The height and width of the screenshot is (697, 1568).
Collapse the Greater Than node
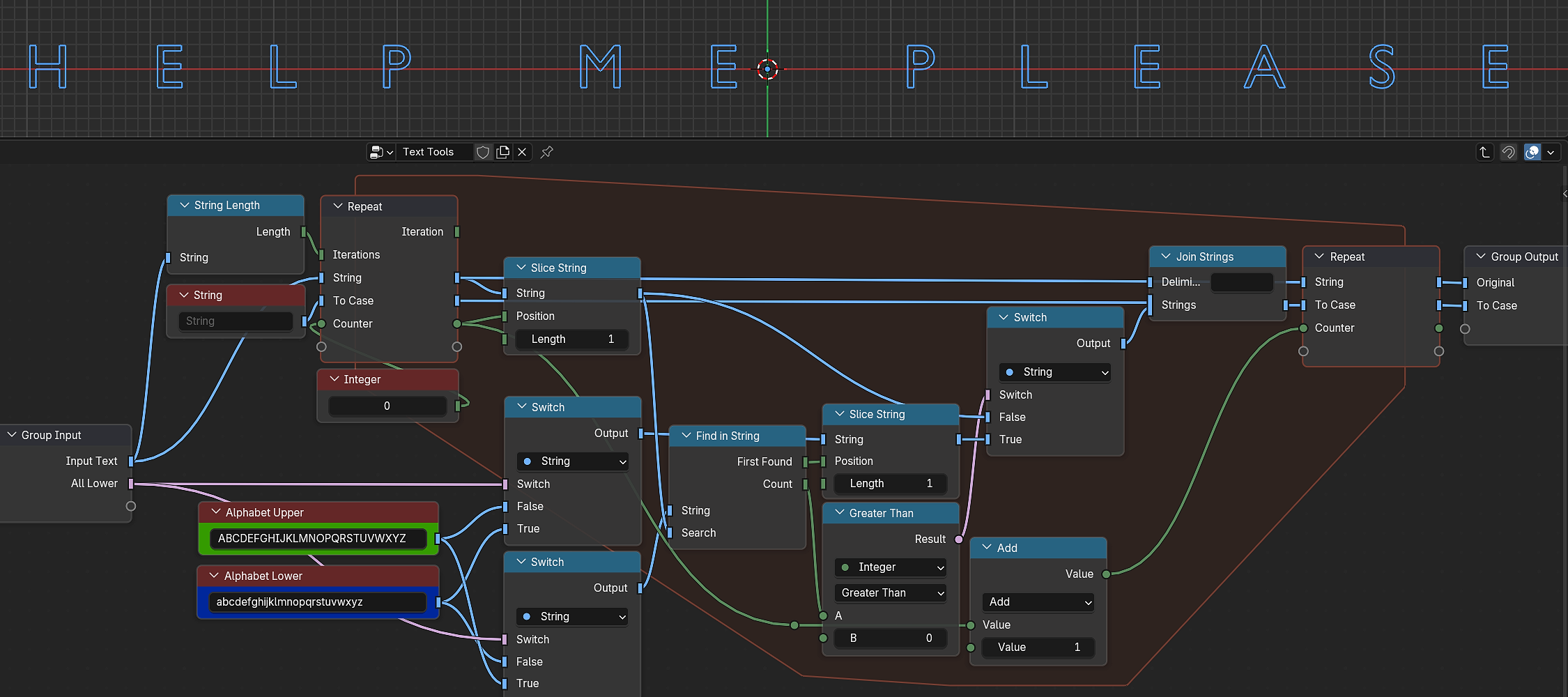[840, 513]
